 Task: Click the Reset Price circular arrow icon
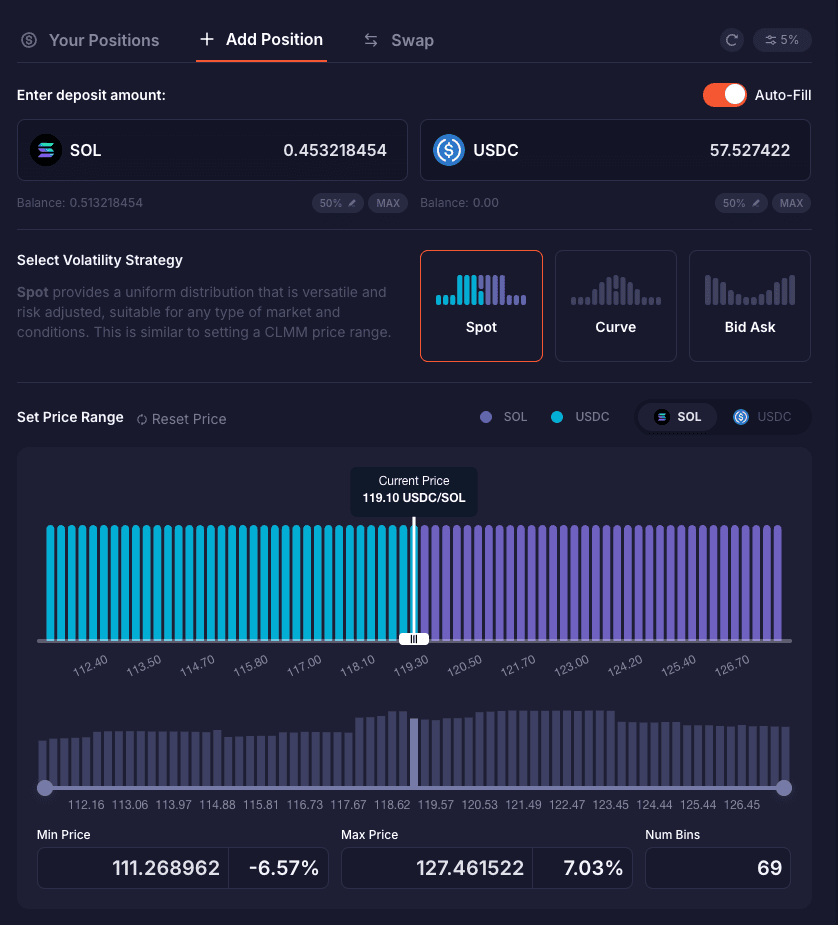(x=142, y=419)
